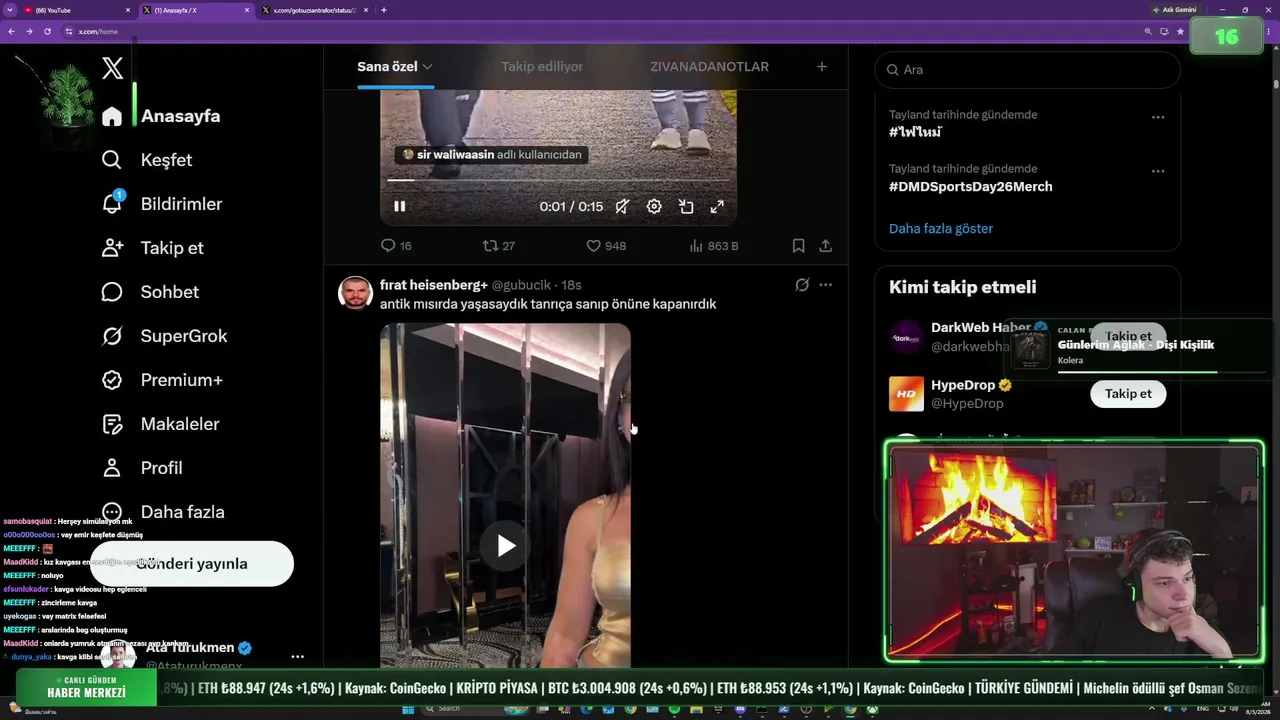This screenshot has width=1280, height=720.
Task: Open video playback settings gear
Action: point(654,206)
